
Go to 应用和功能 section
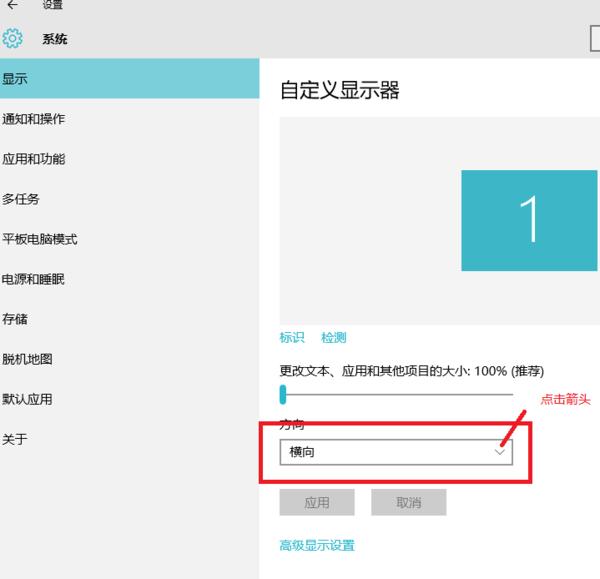click(x=34, y=159)
